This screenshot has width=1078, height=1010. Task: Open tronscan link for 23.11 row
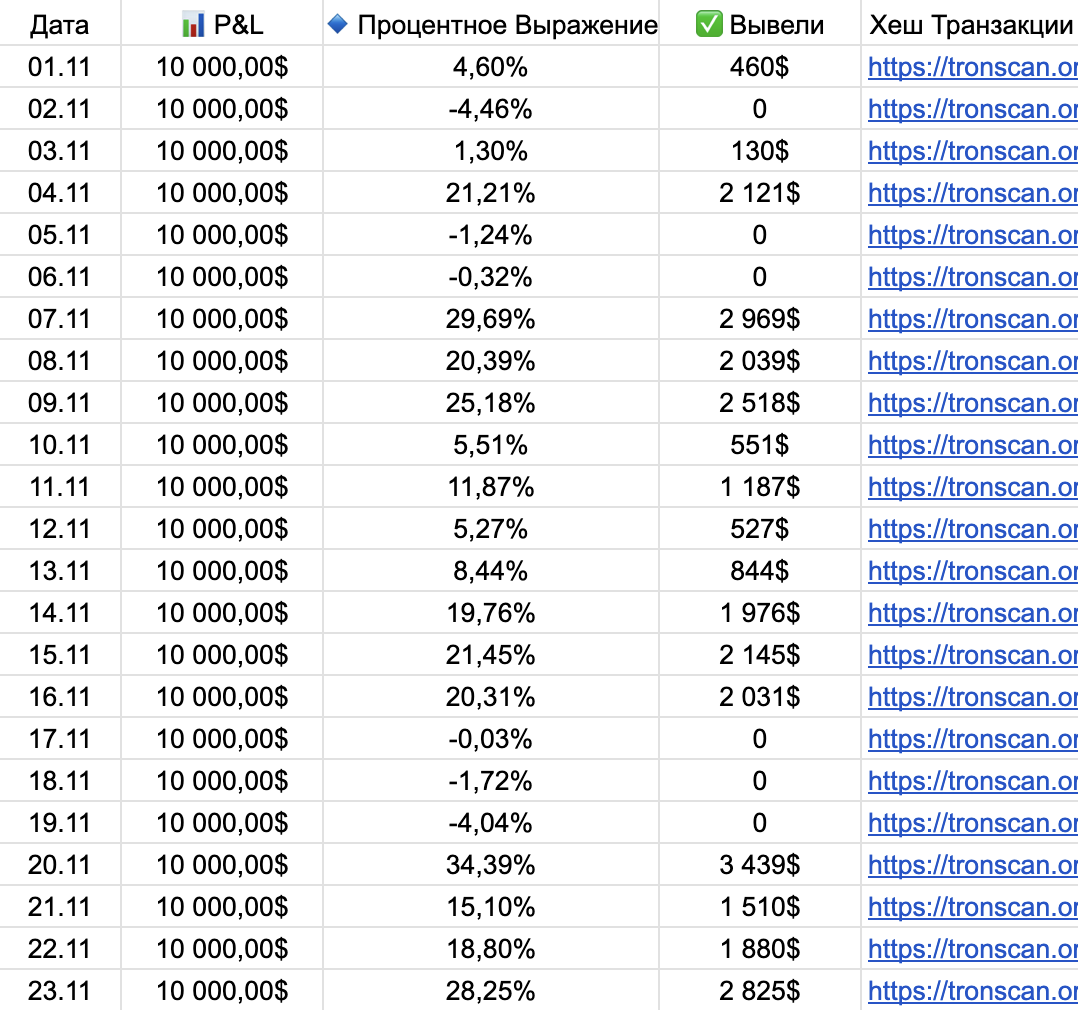click(x=972, y=991)
